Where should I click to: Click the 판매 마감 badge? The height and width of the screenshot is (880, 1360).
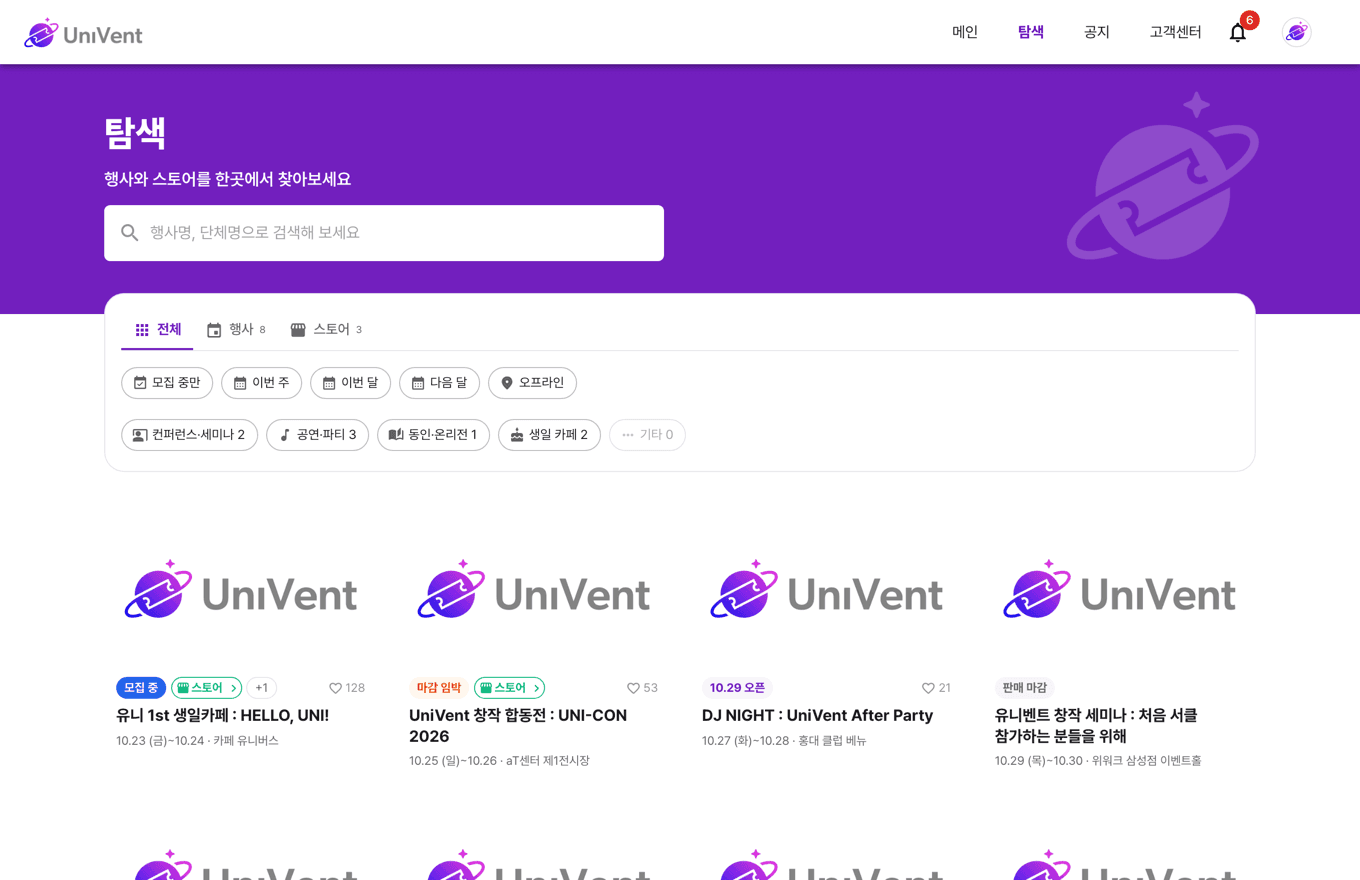click(x=1025, y=688)
